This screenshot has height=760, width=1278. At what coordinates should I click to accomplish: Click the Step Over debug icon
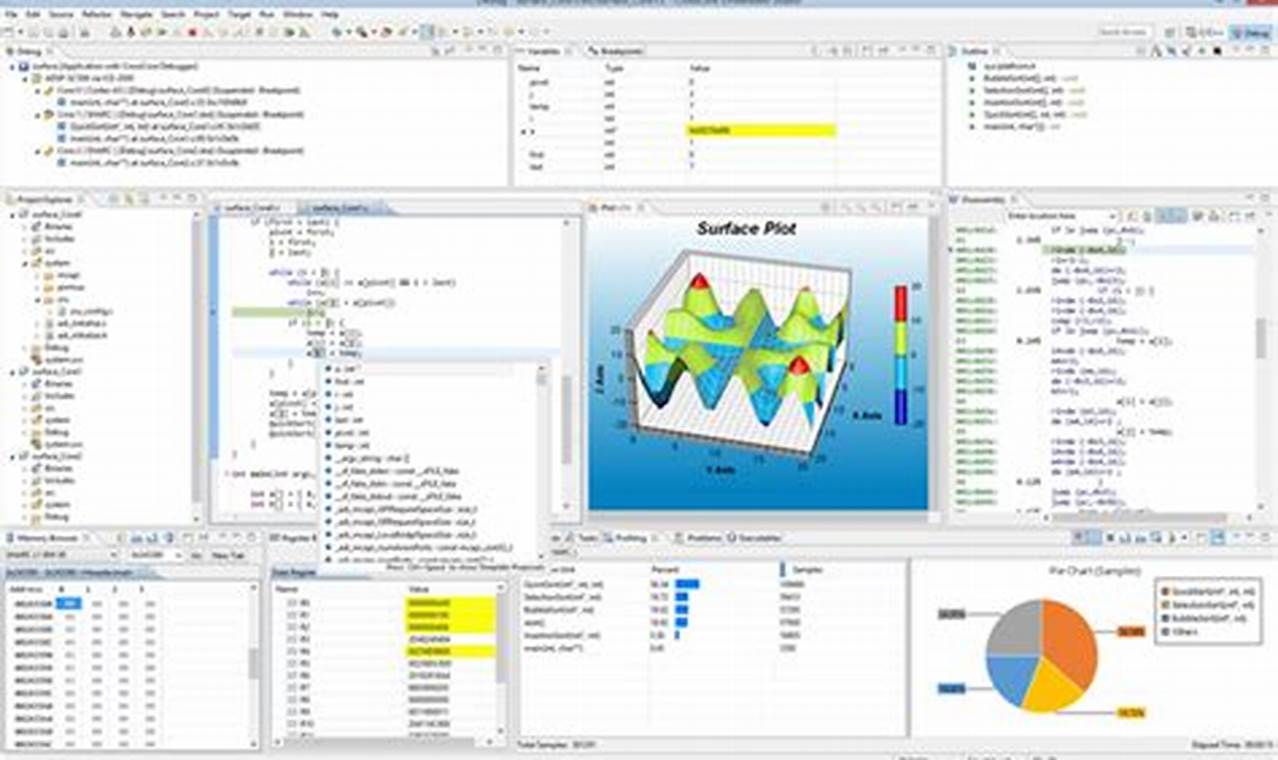[224, 31]
